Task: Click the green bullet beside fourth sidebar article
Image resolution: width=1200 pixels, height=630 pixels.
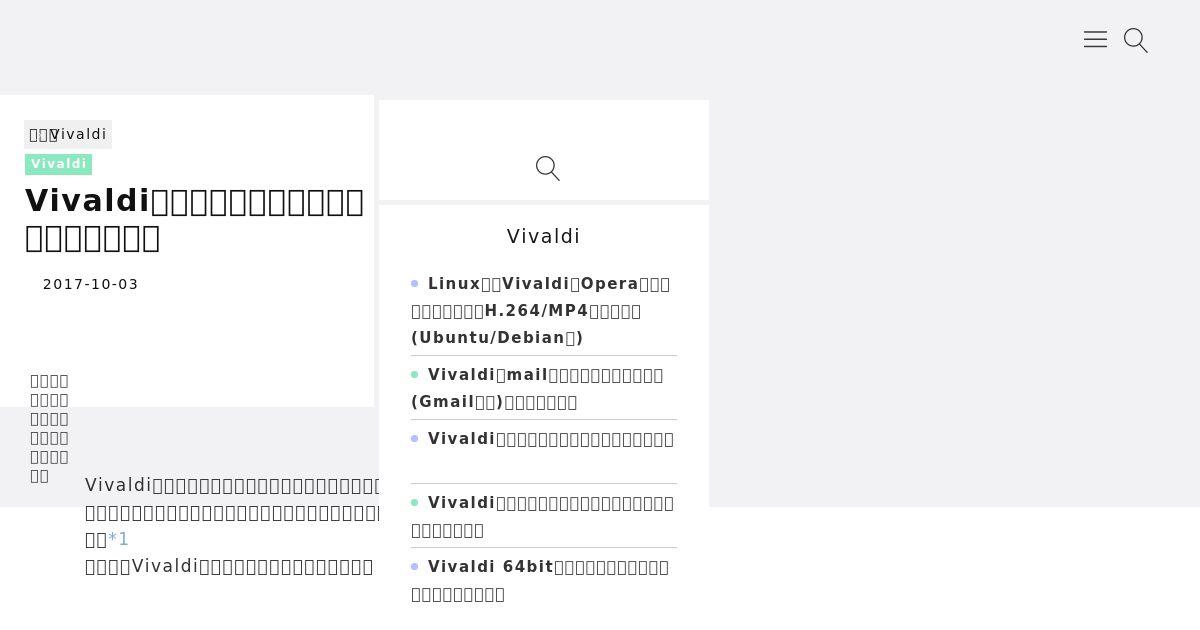Action: [415, 503]
